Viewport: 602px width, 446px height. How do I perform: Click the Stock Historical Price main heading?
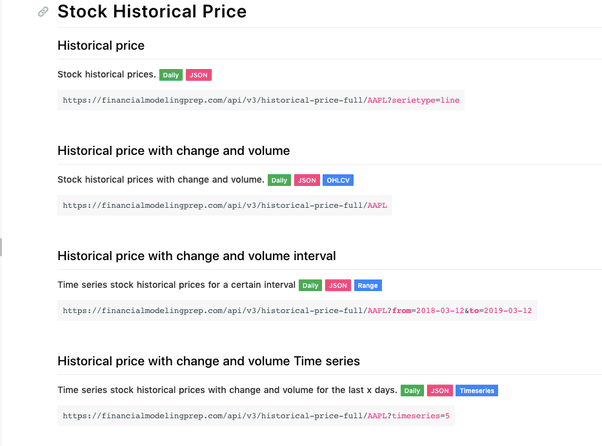(152, 13)
